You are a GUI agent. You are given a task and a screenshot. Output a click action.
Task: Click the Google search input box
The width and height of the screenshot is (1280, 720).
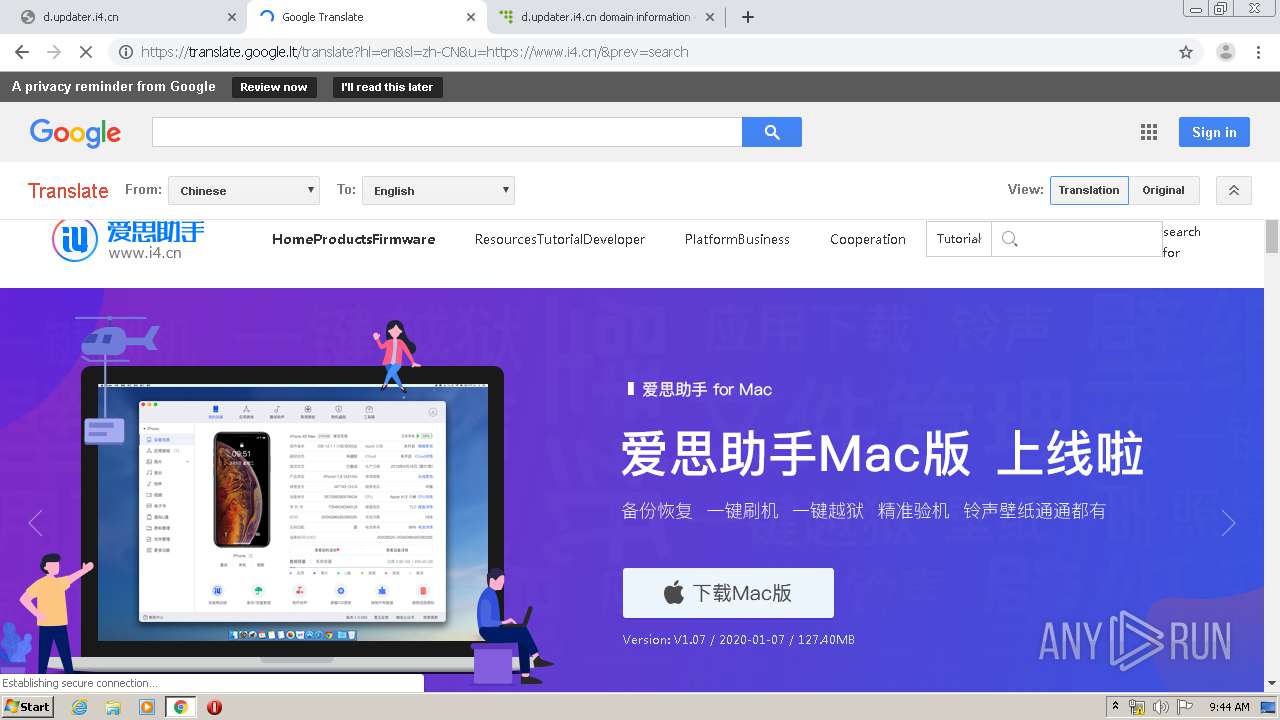[x=447, y=132]
